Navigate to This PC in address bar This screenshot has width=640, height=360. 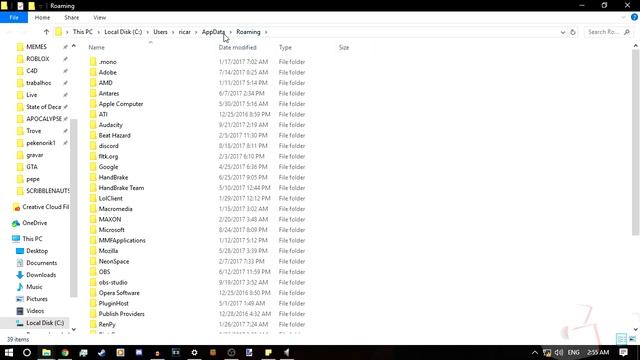82,32
